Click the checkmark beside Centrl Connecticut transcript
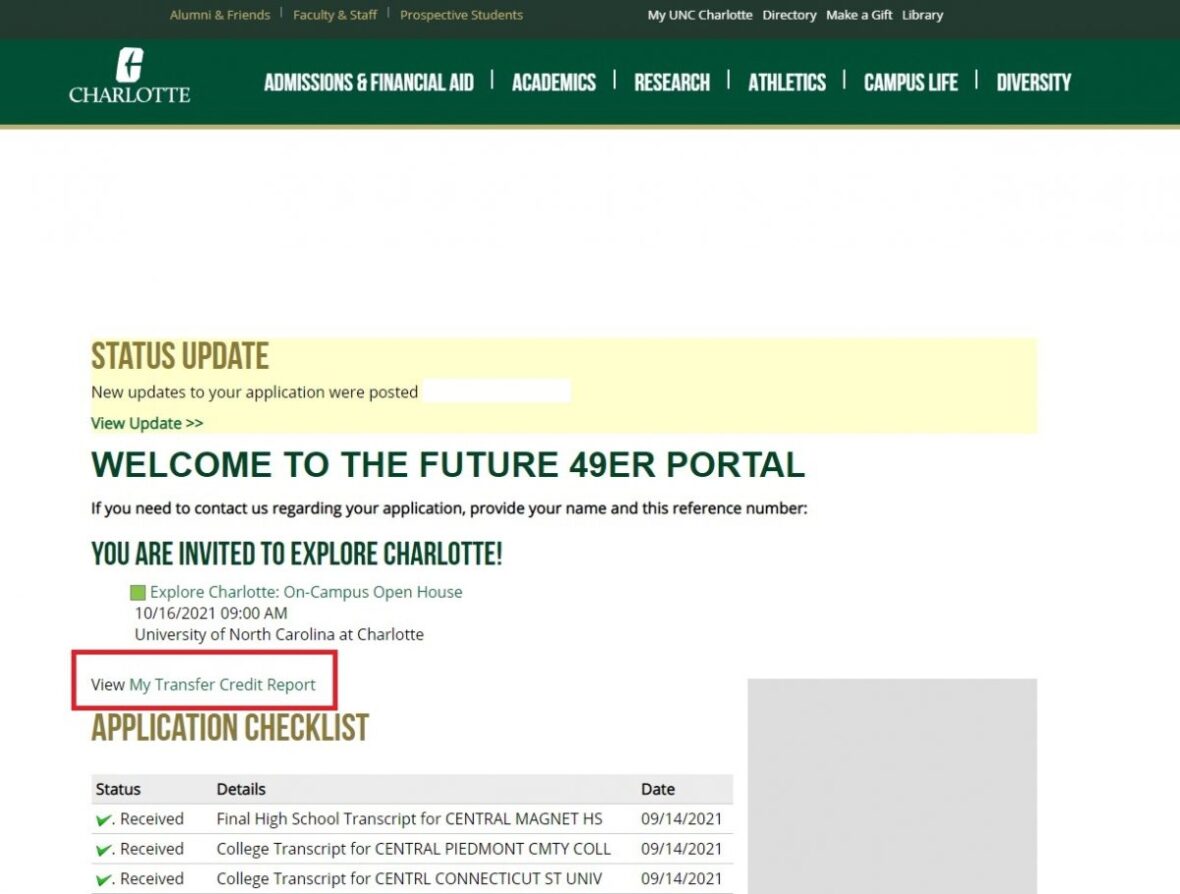Image resolution: width=1180 pixels, height=894 pixels. 104,879
